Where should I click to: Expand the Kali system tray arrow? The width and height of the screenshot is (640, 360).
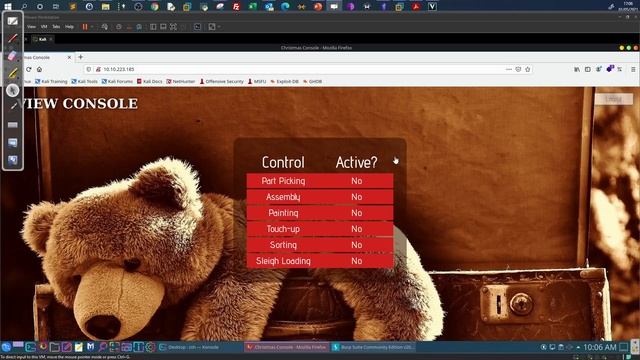[578, 347]
